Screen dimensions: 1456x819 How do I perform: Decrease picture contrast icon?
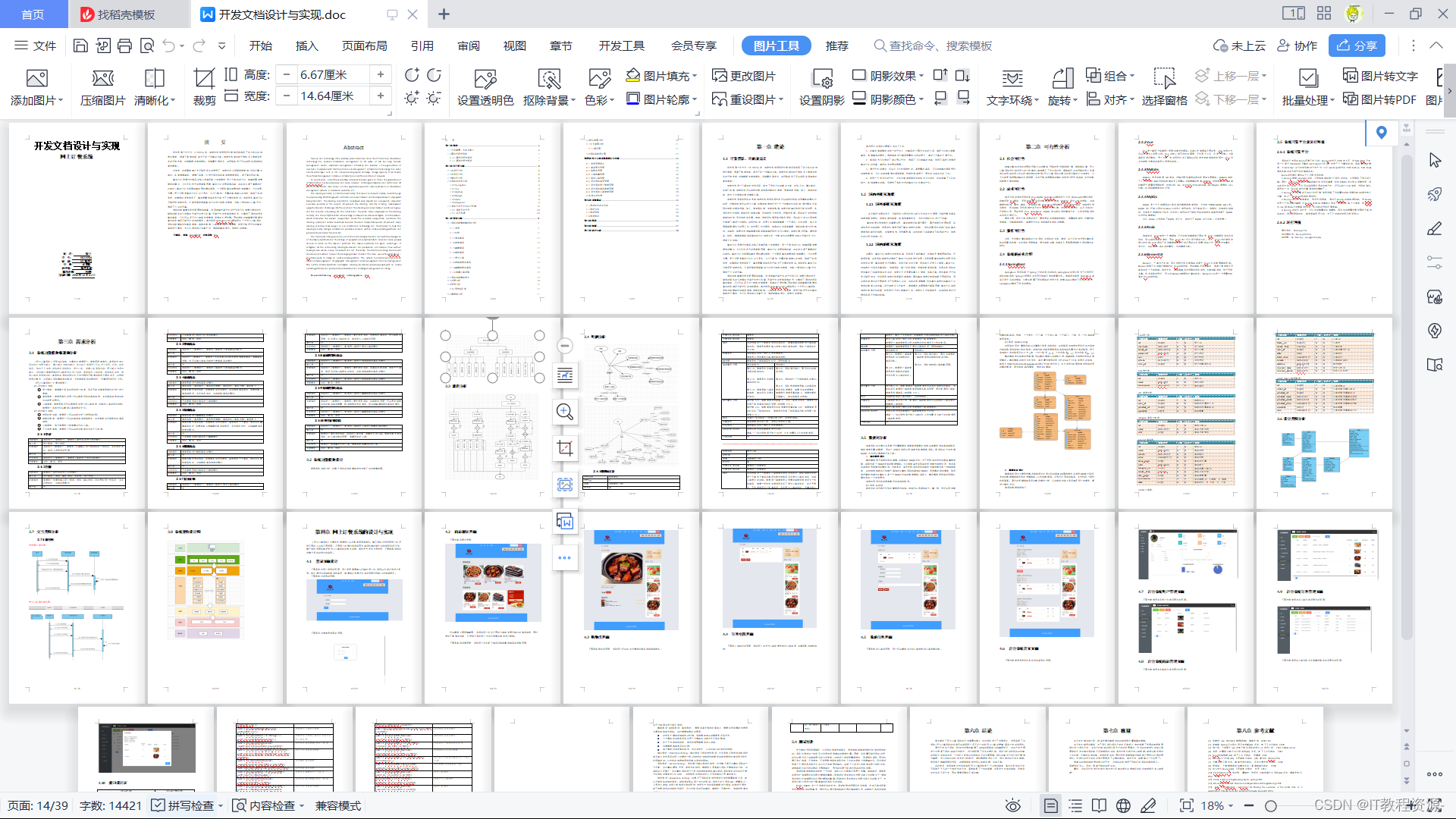435,75
